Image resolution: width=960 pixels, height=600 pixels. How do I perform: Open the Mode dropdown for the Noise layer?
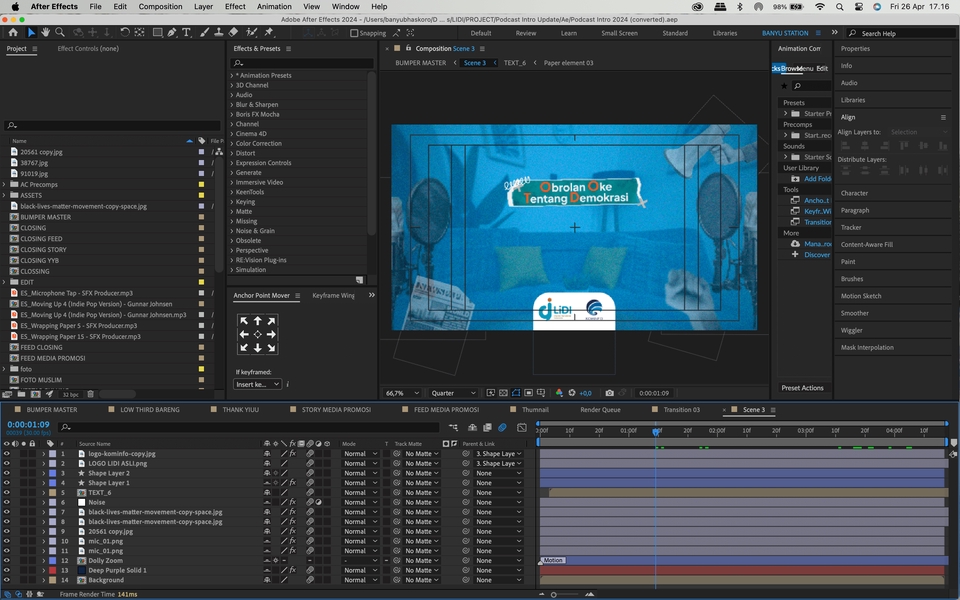pyautogui.click(x=360, y=502)
